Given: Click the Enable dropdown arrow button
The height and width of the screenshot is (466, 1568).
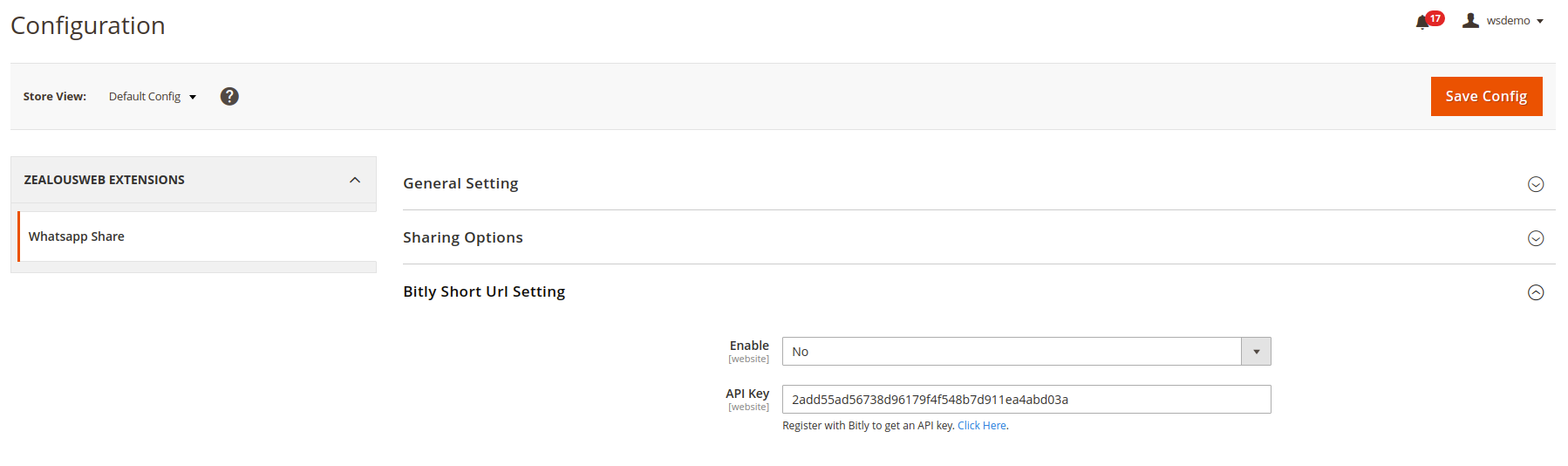Looking at the screenshot, I should click(1256, 352).
